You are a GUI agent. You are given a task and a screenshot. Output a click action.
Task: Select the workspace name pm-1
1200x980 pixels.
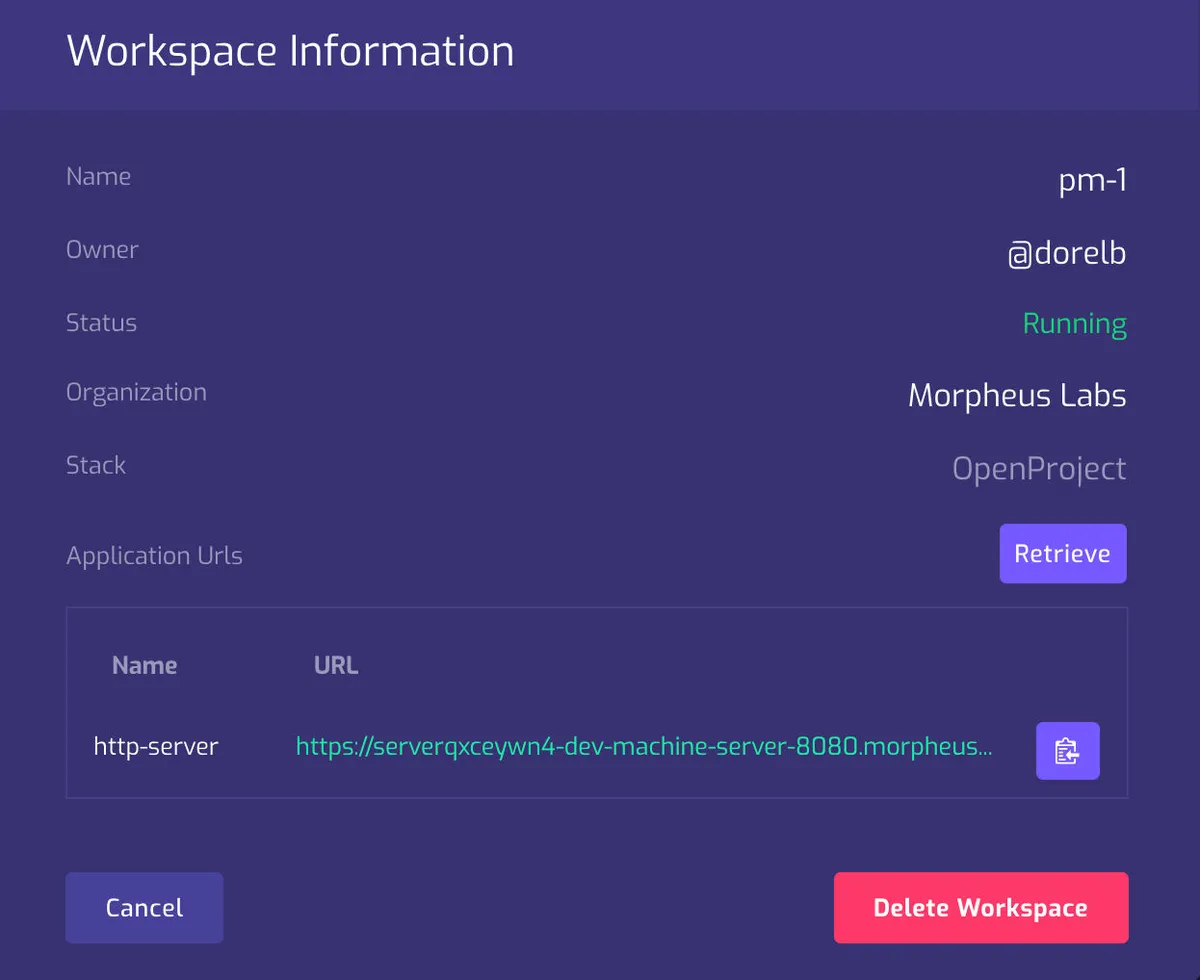(x=1092, y=180)
